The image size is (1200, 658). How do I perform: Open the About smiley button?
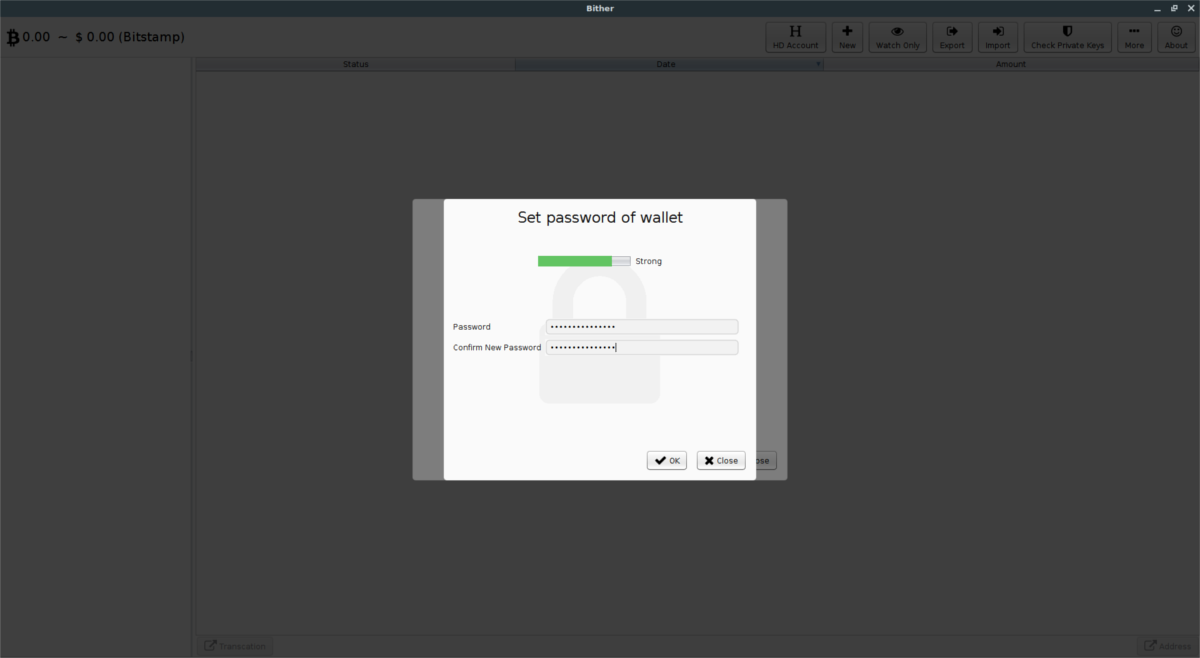tap(1176, 37)
